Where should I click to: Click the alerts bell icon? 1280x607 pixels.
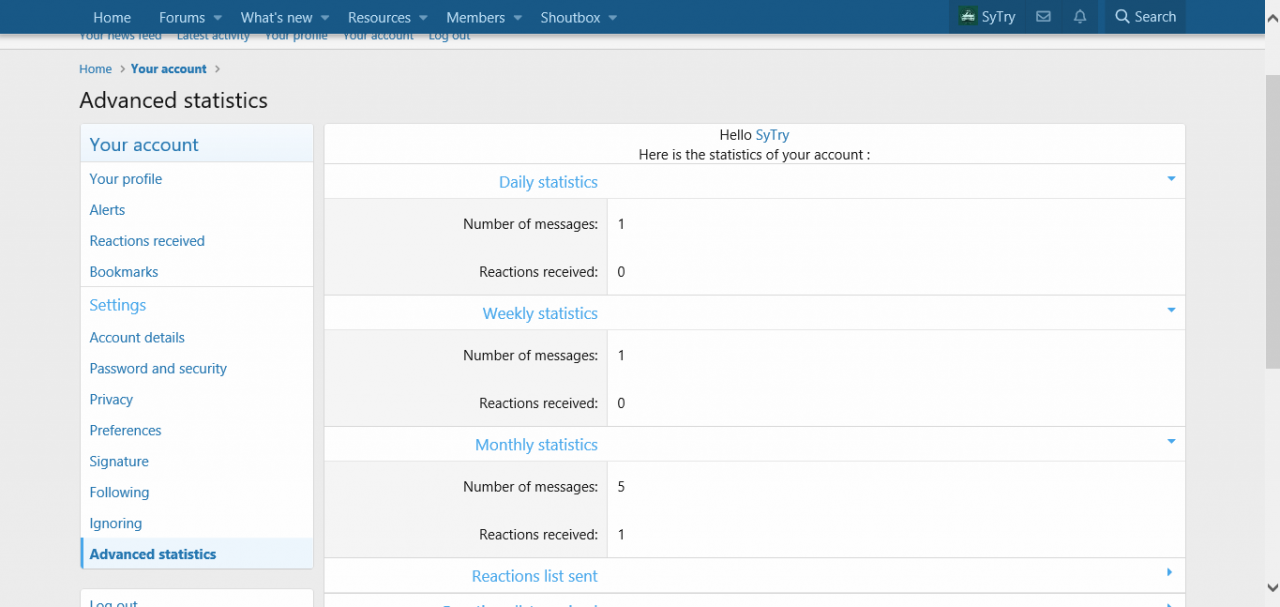tap(1080, 17)
